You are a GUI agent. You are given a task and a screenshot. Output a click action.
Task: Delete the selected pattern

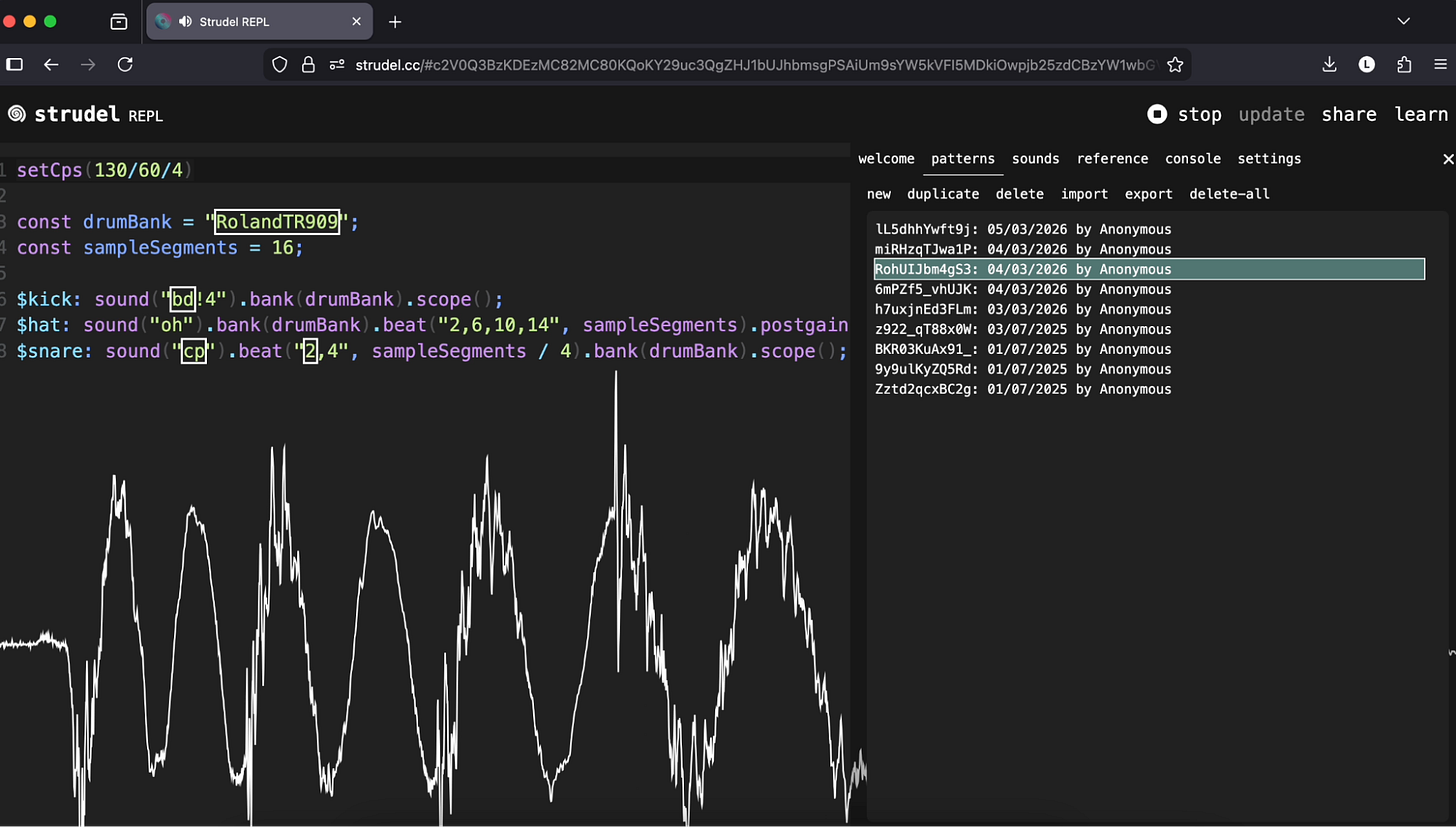pyautogui.click(x=1020, y=194)
